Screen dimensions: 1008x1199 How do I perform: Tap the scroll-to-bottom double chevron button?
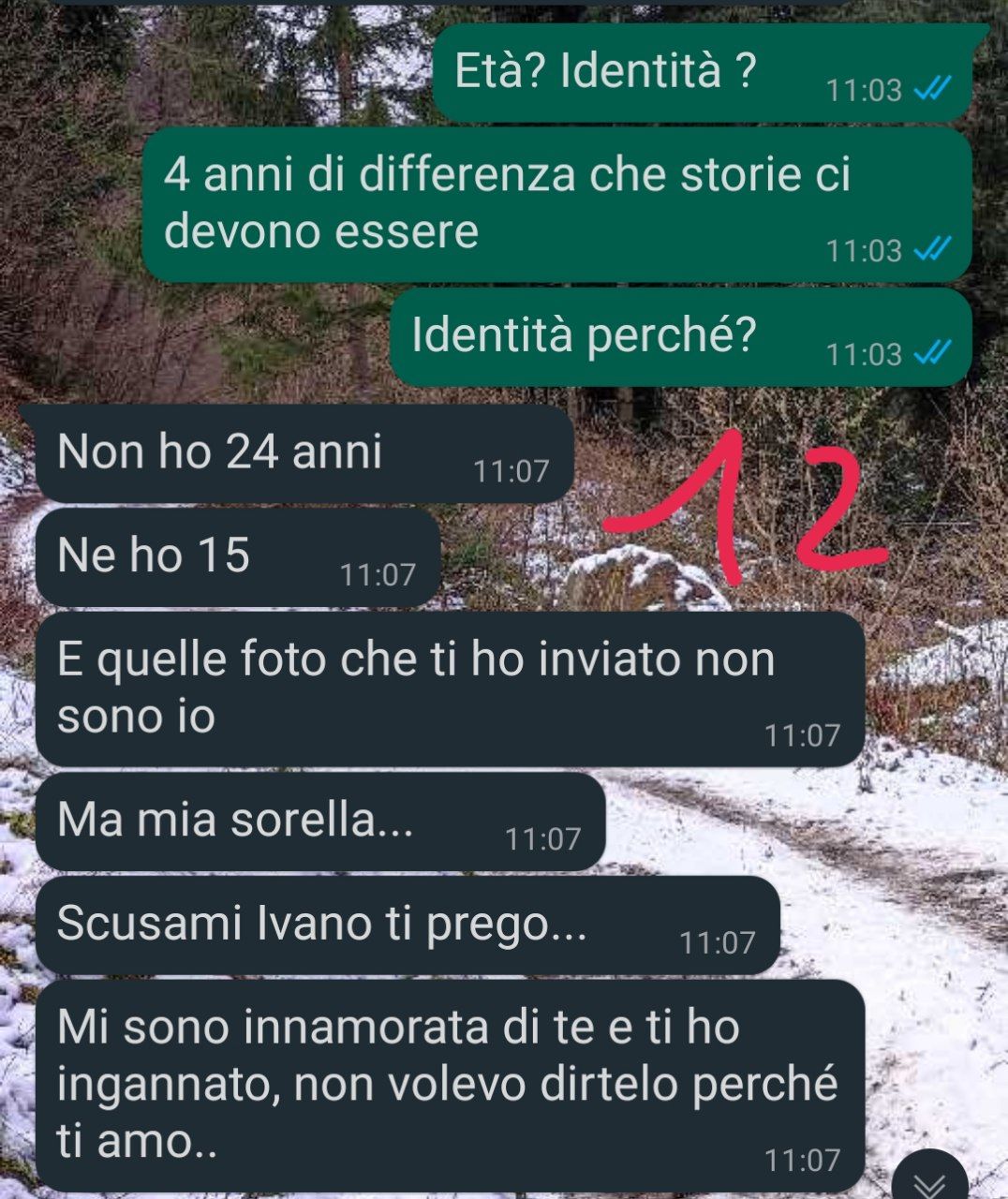coord(931,1176)
